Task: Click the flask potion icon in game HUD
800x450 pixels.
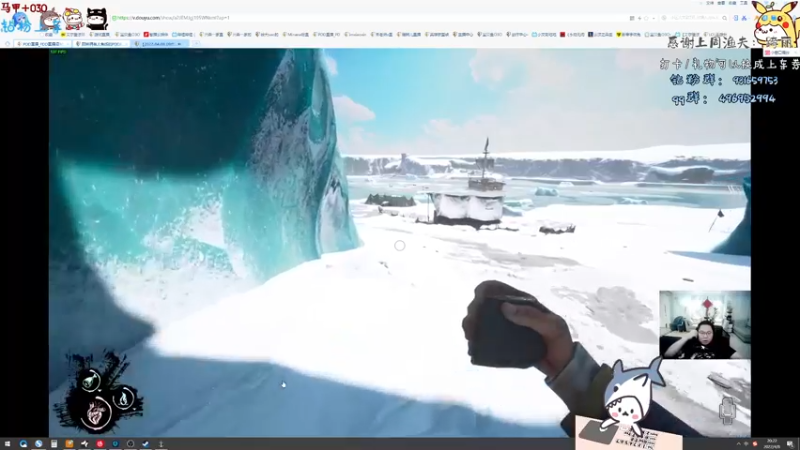Action: (x=91, y=381)
